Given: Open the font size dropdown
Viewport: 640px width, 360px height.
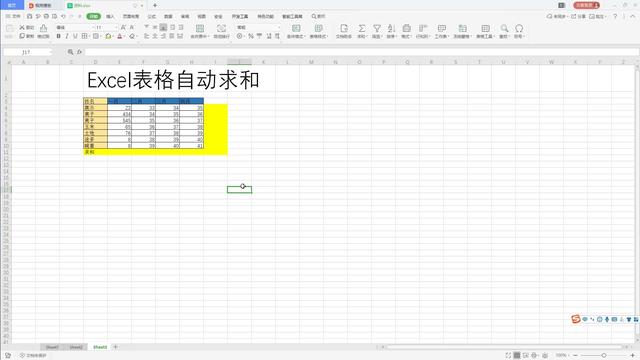Looking at the screenshot, I should coord(116,27).
